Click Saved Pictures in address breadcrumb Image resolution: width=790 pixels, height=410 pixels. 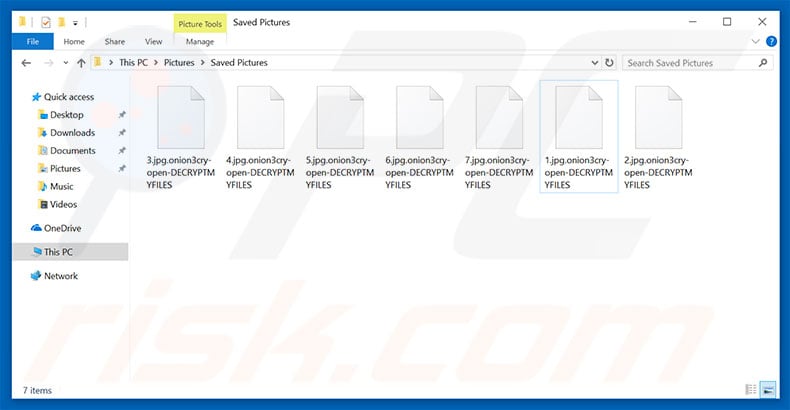point(239,62)
